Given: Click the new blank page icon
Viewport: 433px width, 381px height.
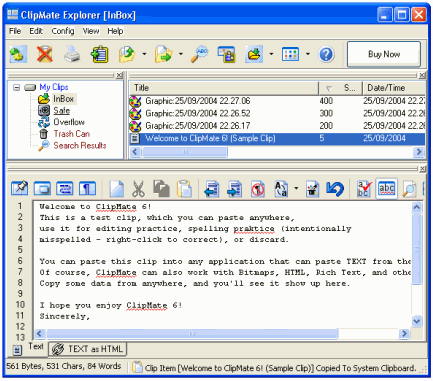Looking at the screenshot, I should click(x=116, y=189).
